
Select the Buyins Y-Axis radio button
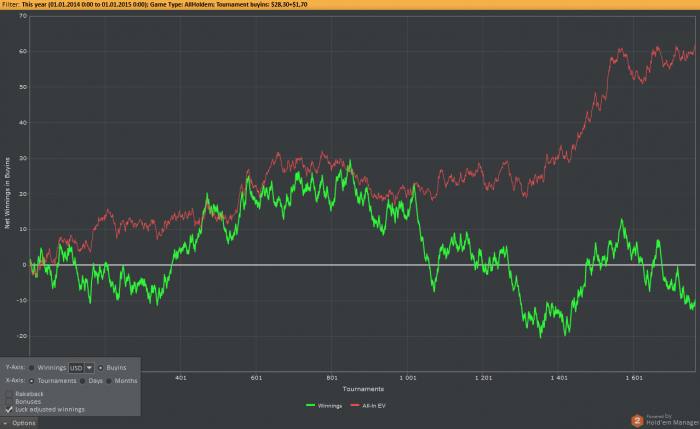point(100,368)
